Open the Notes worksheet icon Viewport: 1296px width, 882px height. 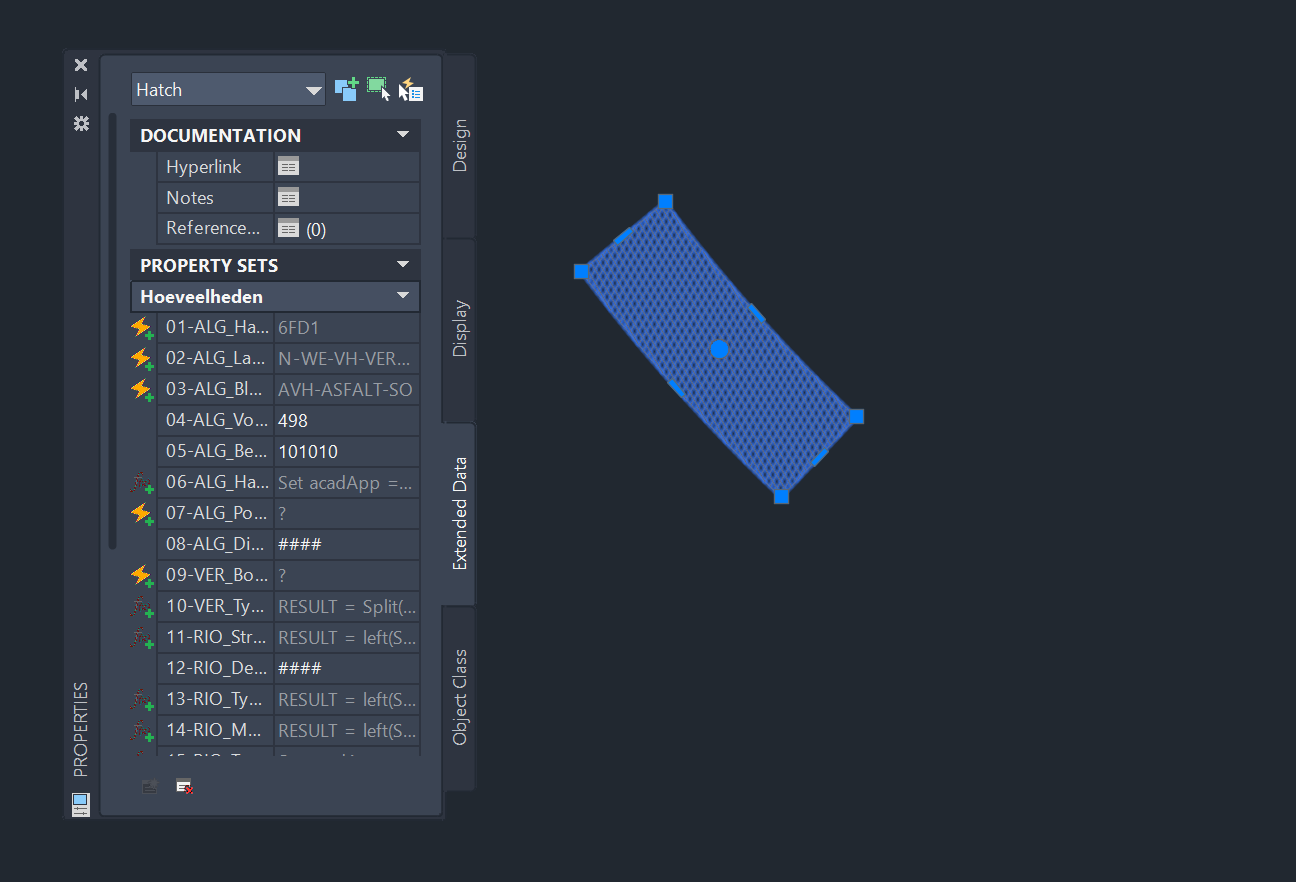pos(289,198)
